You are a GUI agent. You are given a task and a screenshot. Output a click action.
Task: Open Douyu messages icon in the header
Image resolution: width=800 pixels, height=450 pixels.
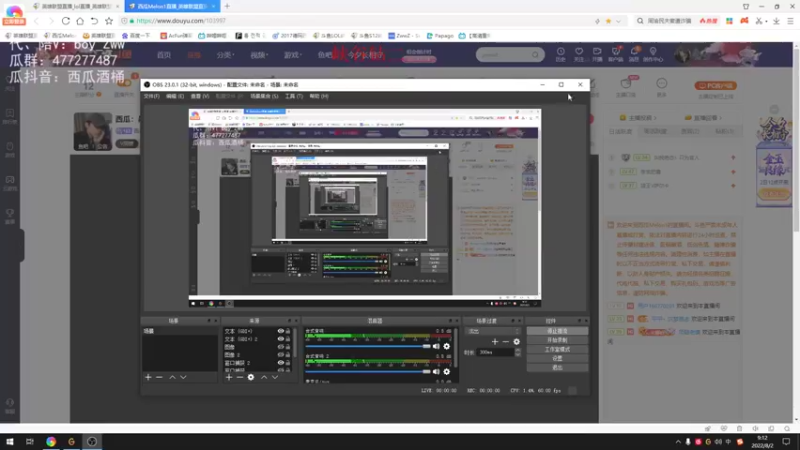634,54
